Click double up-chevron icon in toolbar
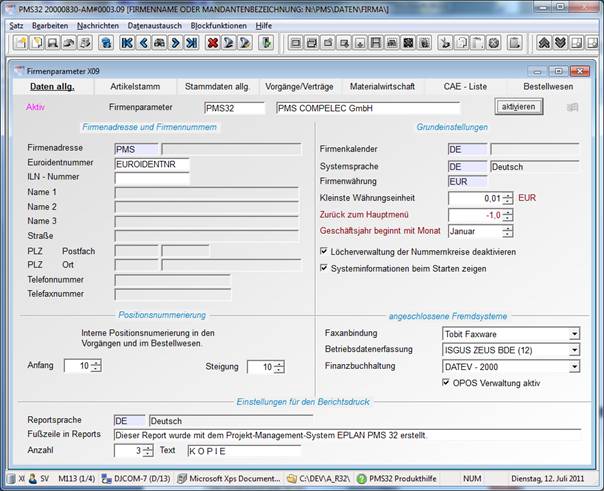The height and width of the screenshot is (491, 604). (x=544, y=43)
